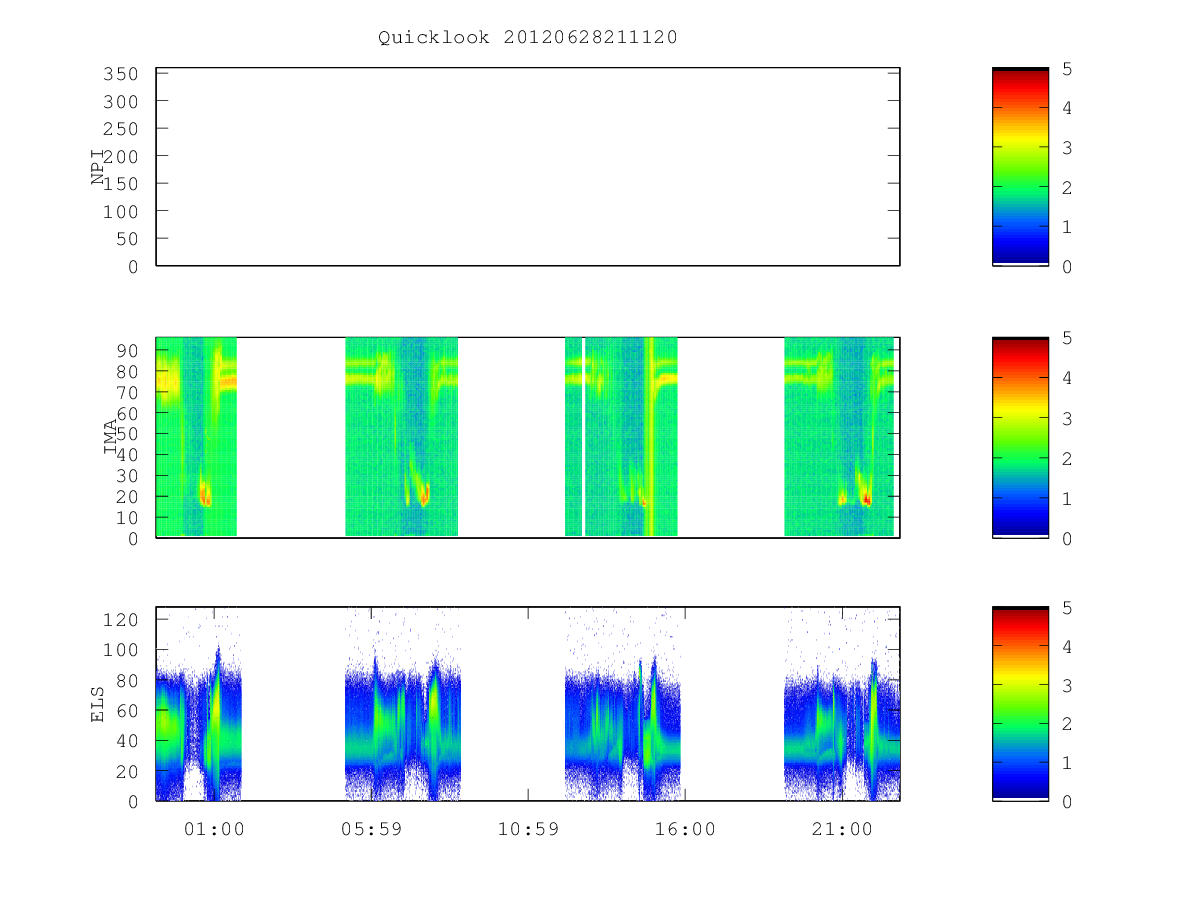The image size is (1200, 900).
Task: Click the "350" tick on NPI axis
Action: [120, 74]
